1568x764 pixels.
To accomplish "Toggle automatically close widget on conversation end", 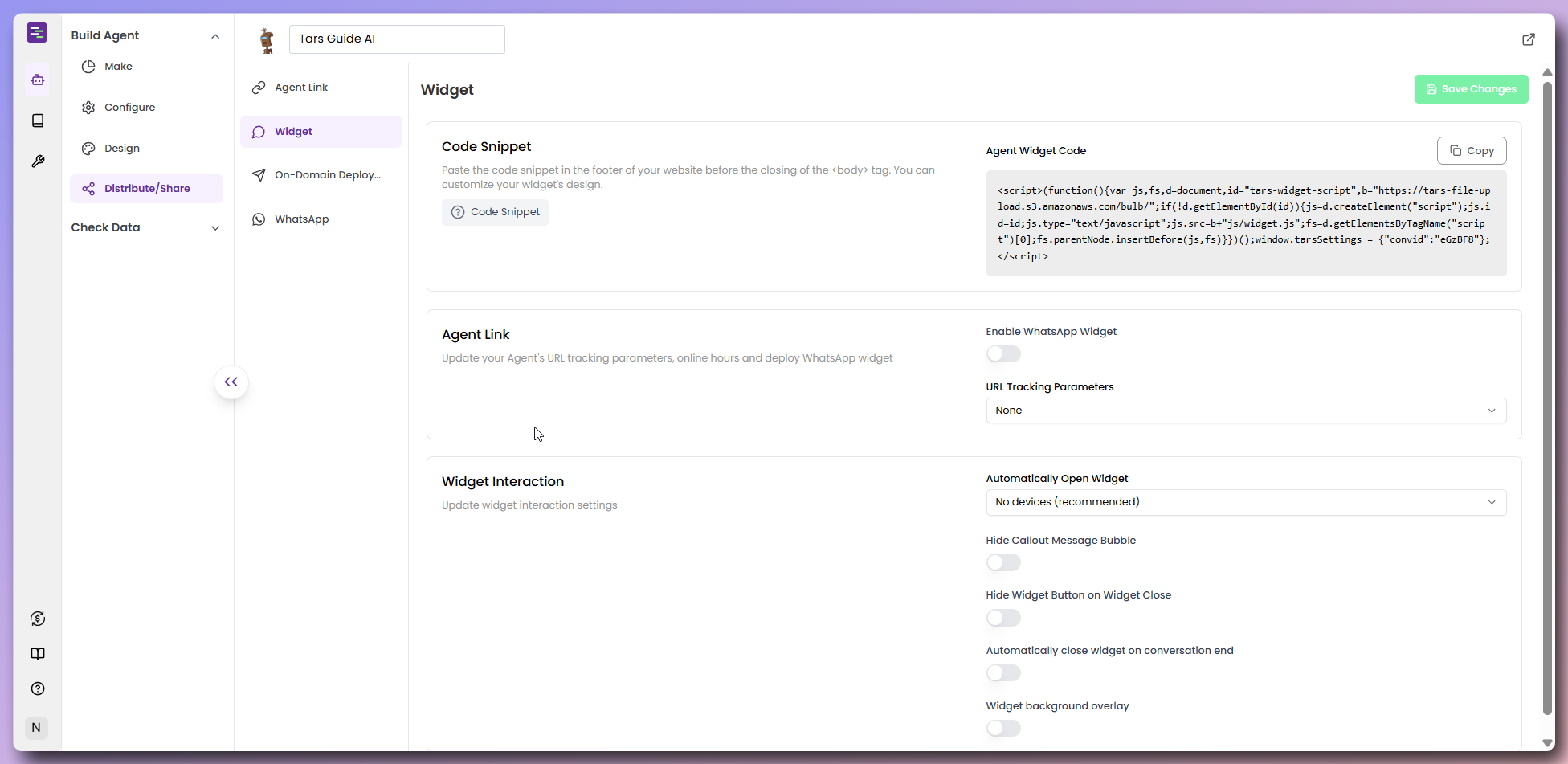I will [x=1003, y=673].
